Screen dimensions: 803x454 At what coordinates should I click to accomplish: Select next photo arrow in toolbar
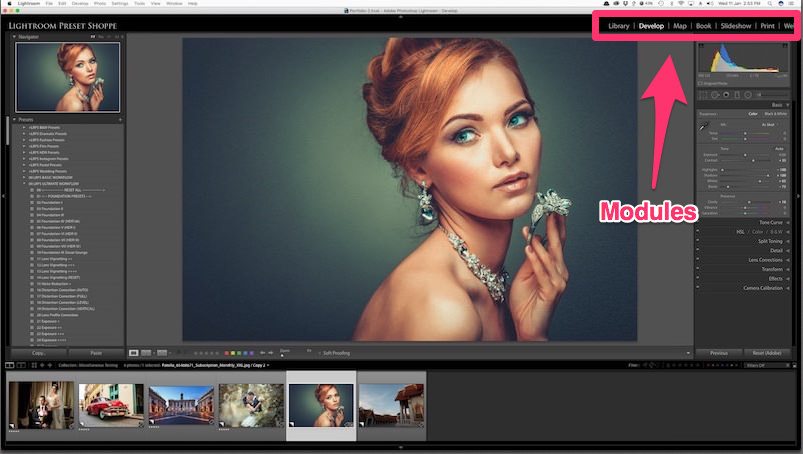coord(271,353)
